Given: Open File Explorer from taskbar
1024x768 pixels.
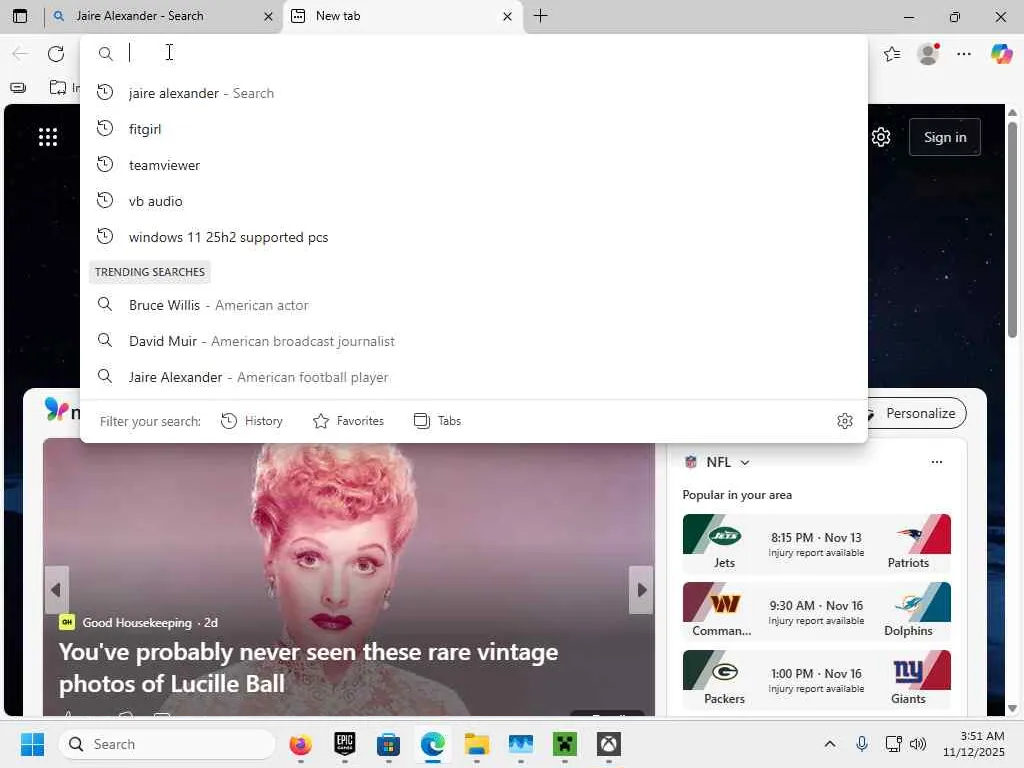Looking at the screenshot, I should click(477, 744).
